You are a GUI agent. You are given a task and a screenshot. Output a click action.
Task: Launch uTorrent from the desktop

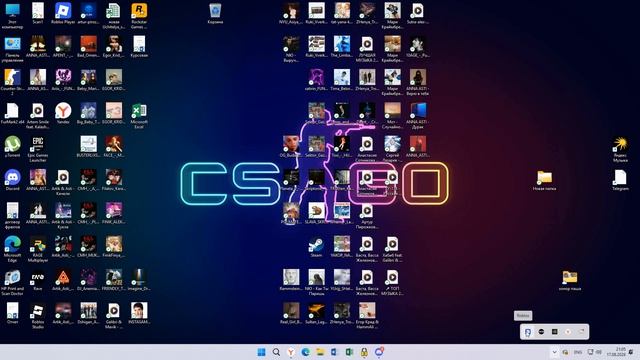pos(12,147)
